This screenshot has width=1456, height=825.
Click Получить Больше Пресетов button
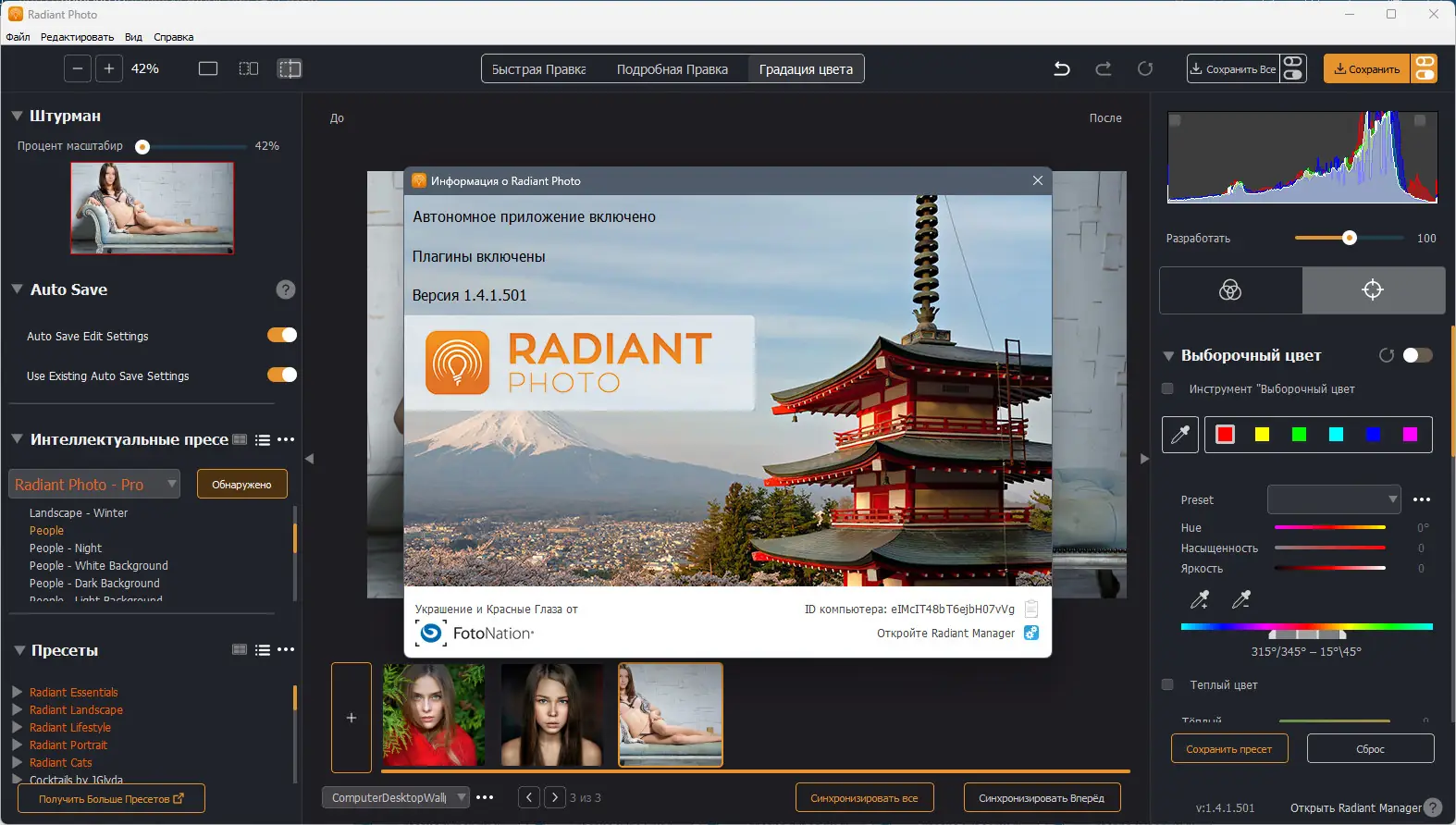[x=111, y=798]
